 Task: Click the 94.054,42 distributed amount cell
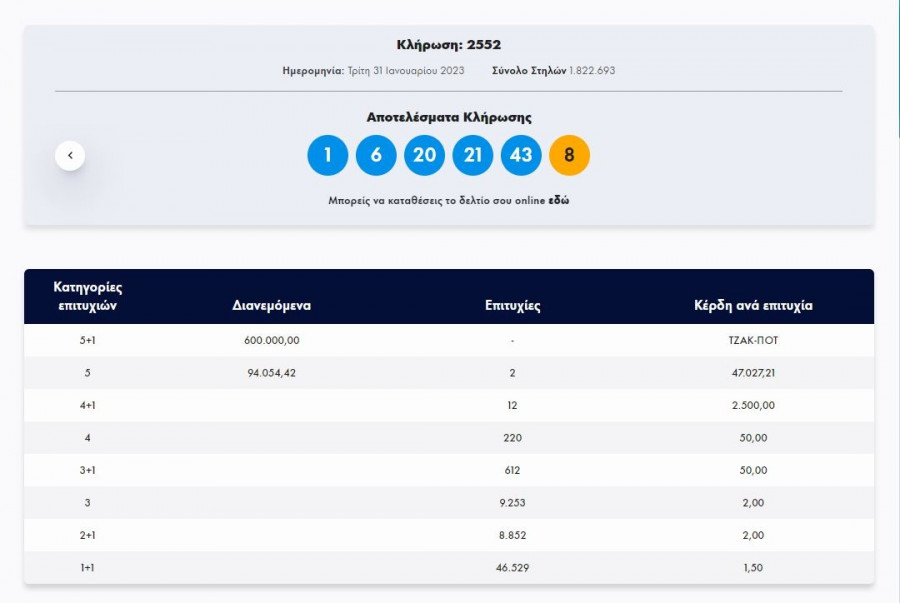[x=271, y=373]
